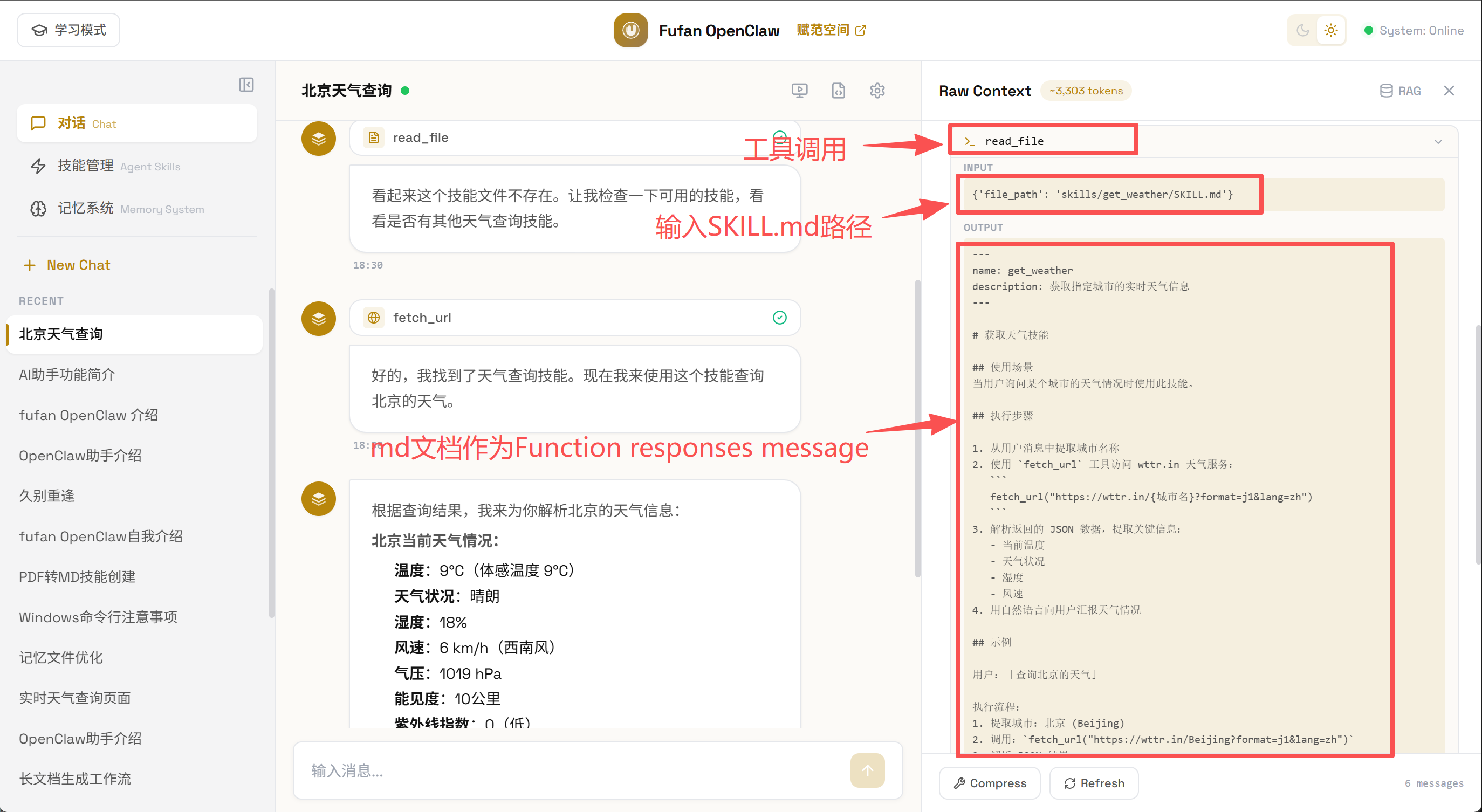Open the PDF转MD技能创建 chat
The height and width of the screenshot is (812, 1482).
pyautogui.click(x=134, y=577)
